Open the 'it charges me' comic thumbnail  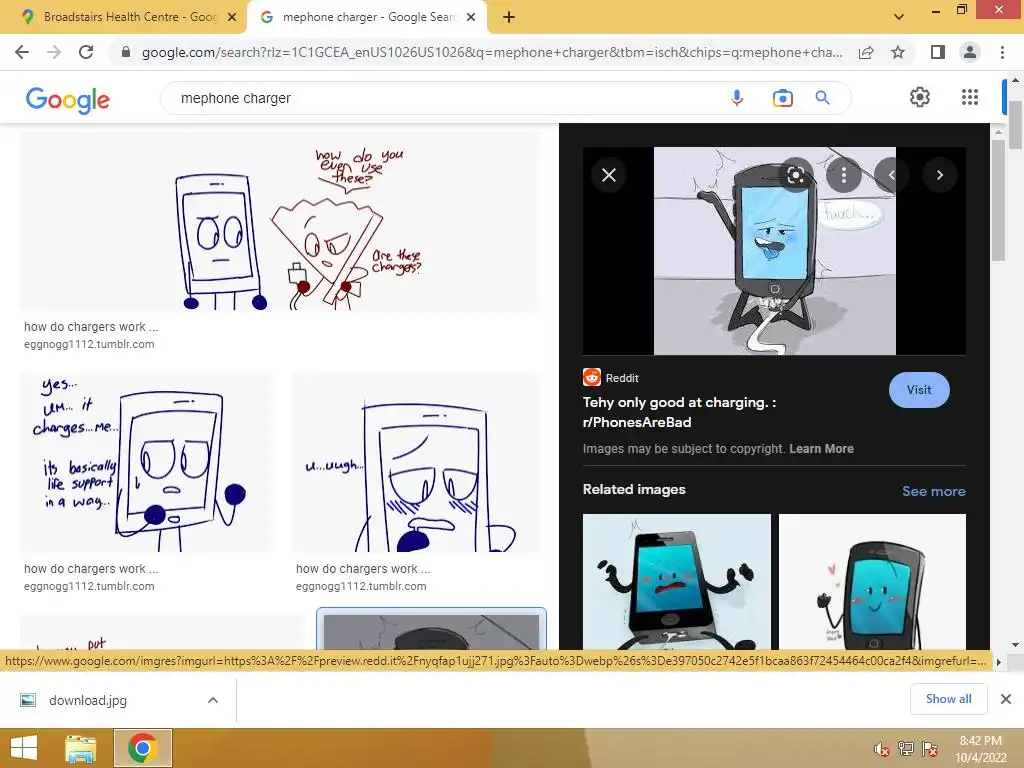(146, 462)
